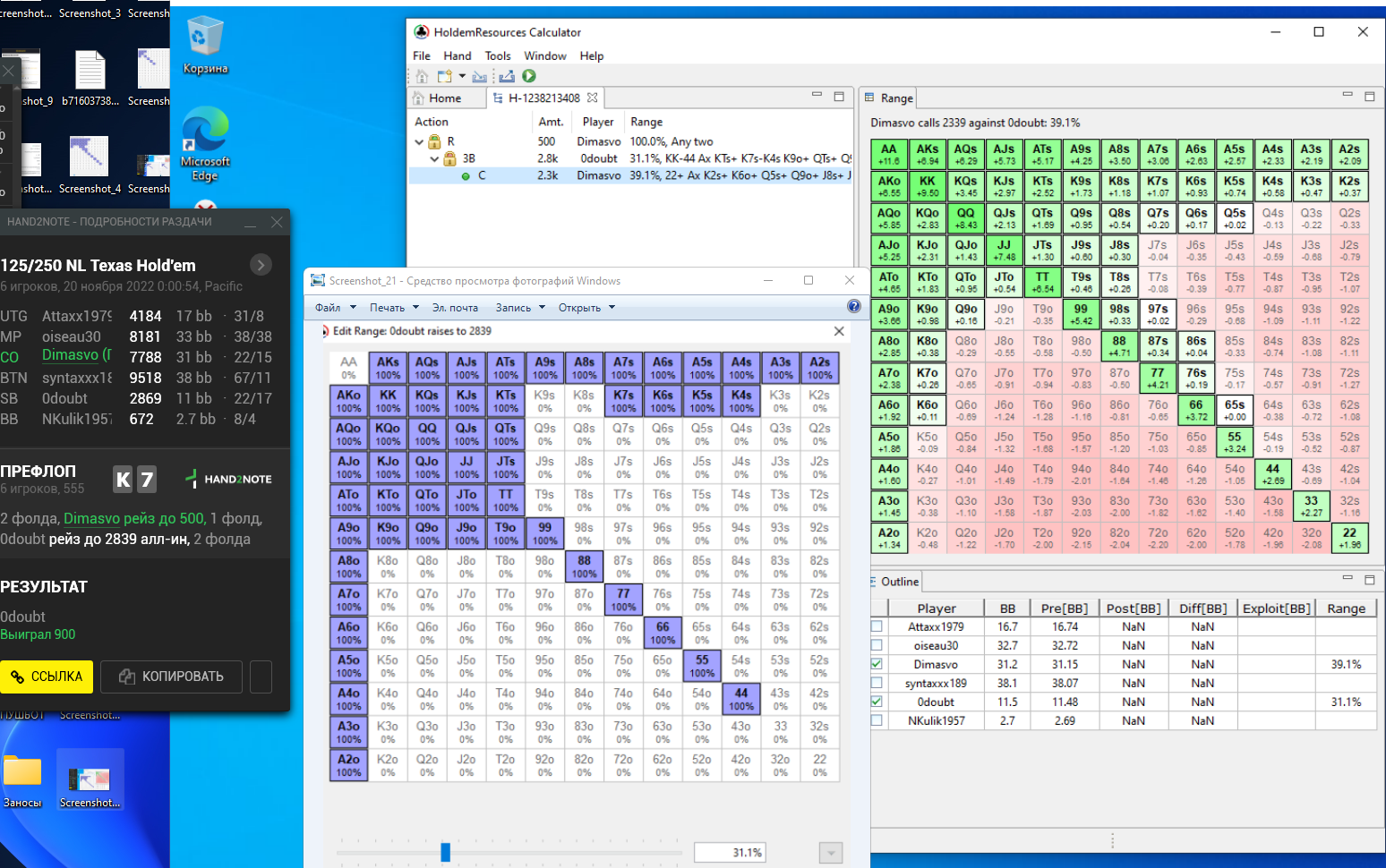Click the Exploit[BB] column header in Outline
Viewport: 1386px width, 868px height.
pos(1277,608)
